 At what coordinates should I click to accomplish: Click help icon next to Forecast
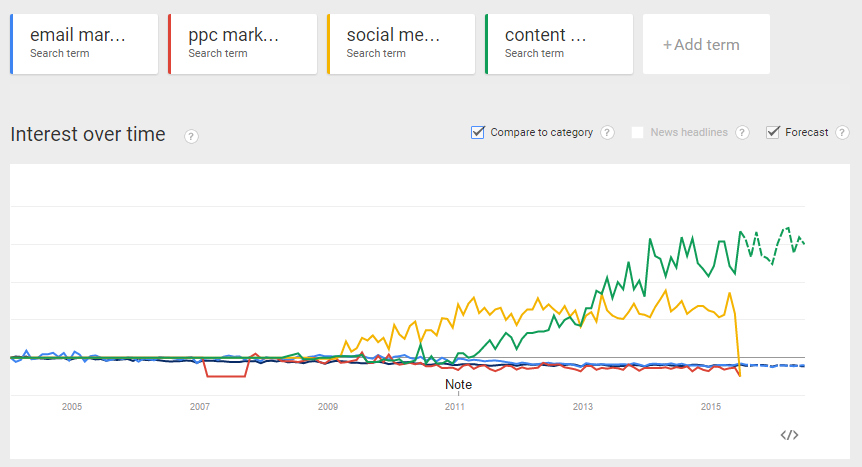(842, 132)
